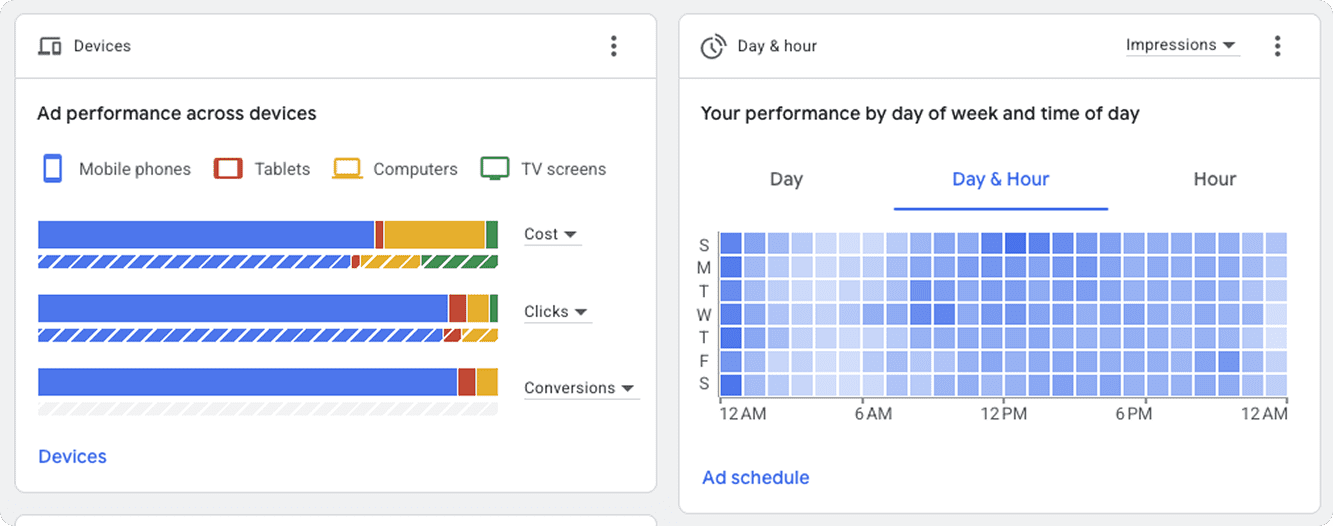Select the Day & Hour tab
Image resolution: width=1333 pixels, height=526 pixels.
click(1000, 179)
